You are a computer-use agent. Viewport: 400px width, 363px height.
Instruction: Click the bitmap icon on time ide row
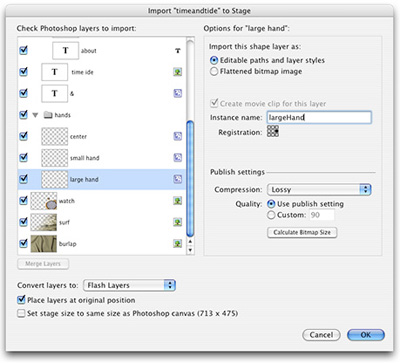(x=178, y=72)
